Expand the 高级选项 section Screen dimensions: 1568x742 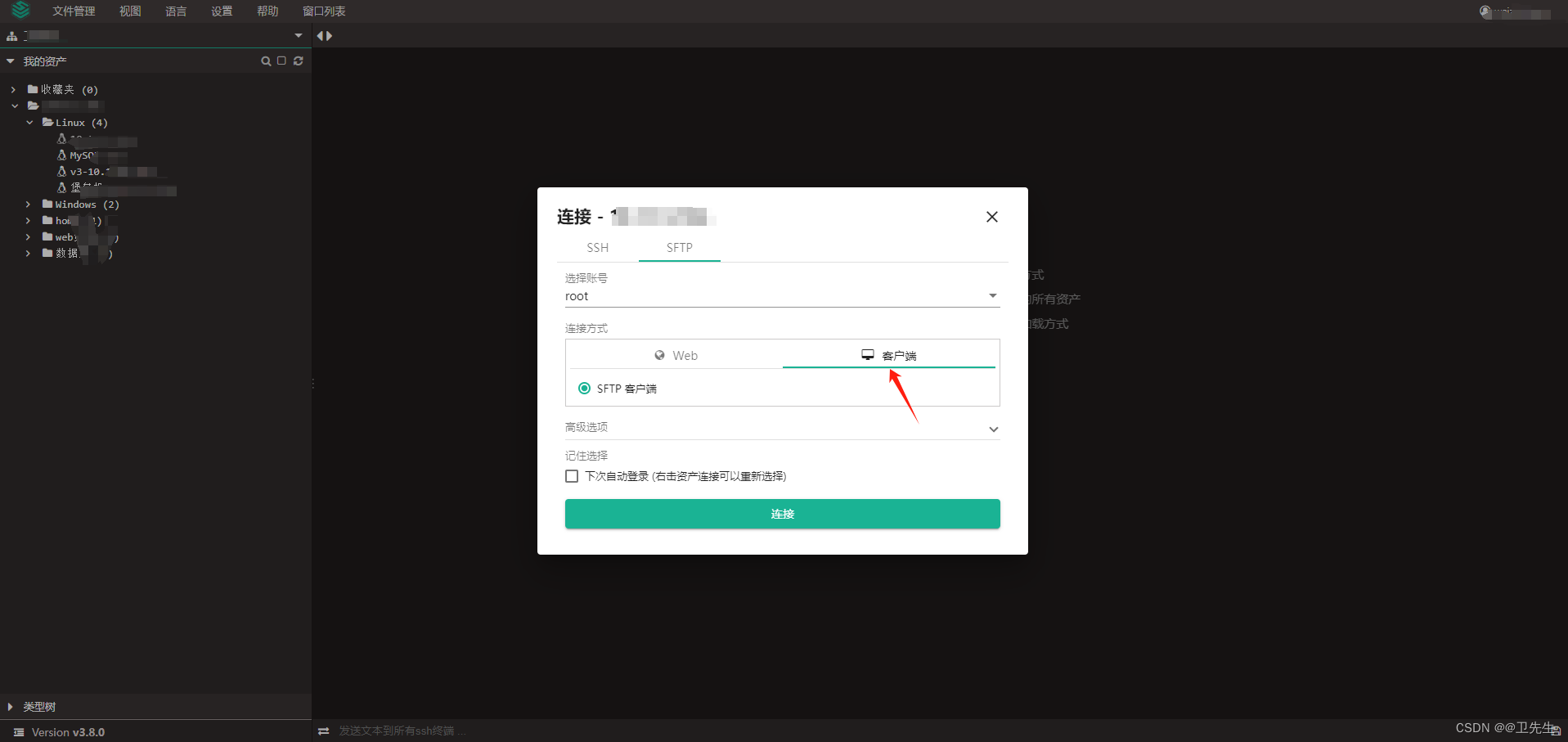[993, 428]
